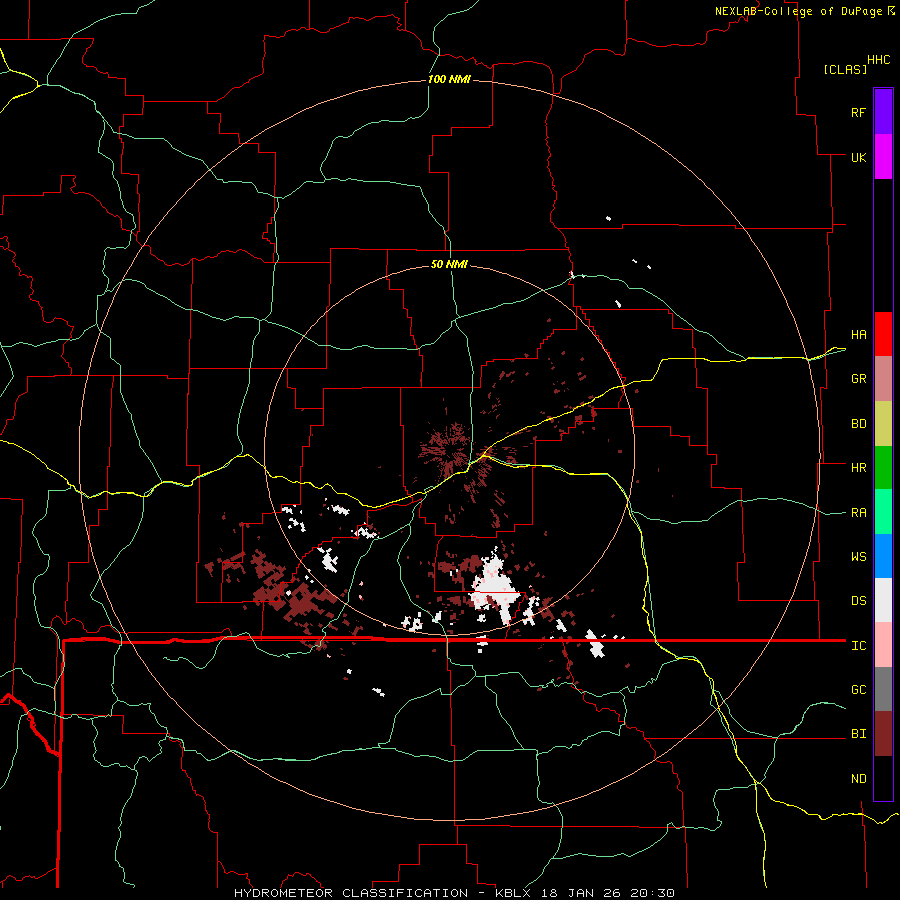Pick the HR green legend swatch
Screen dimensions: 900x900
(883, 468)
